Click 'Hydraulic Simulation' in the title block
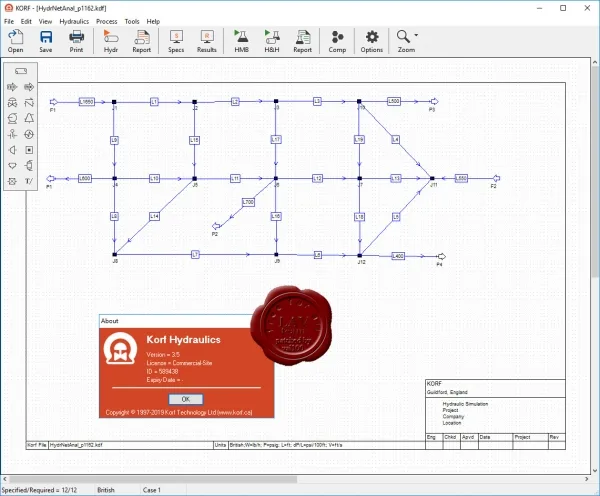 click(465, 404)
